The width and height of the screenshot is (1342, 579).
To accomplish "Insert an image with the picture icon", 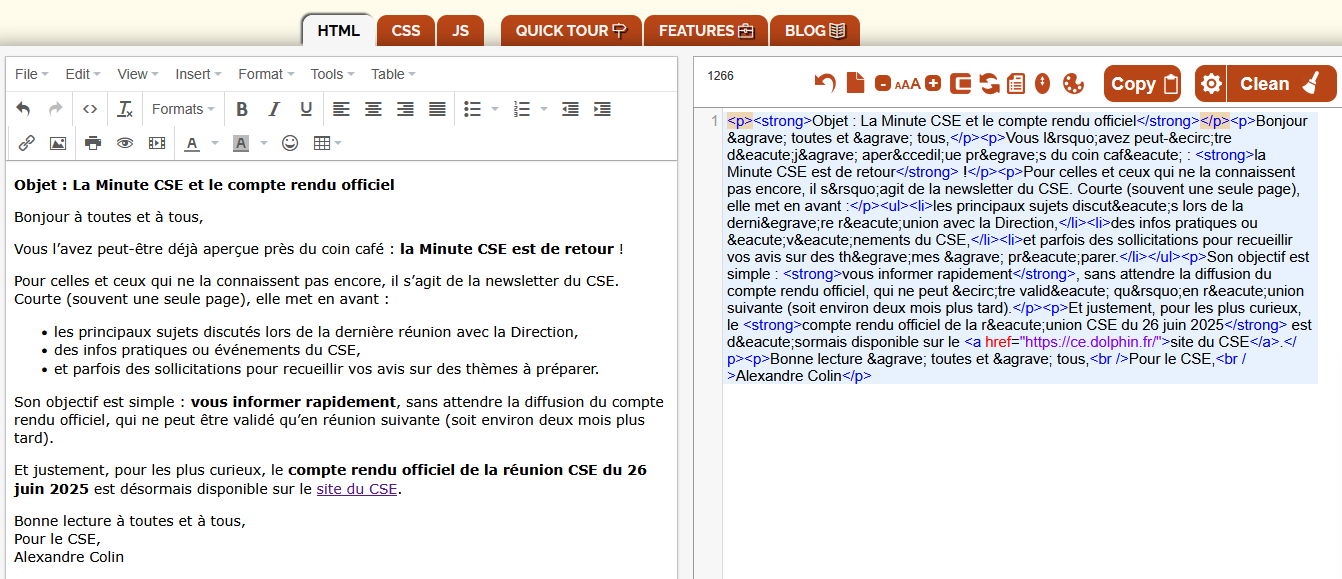I will (58, 143).
